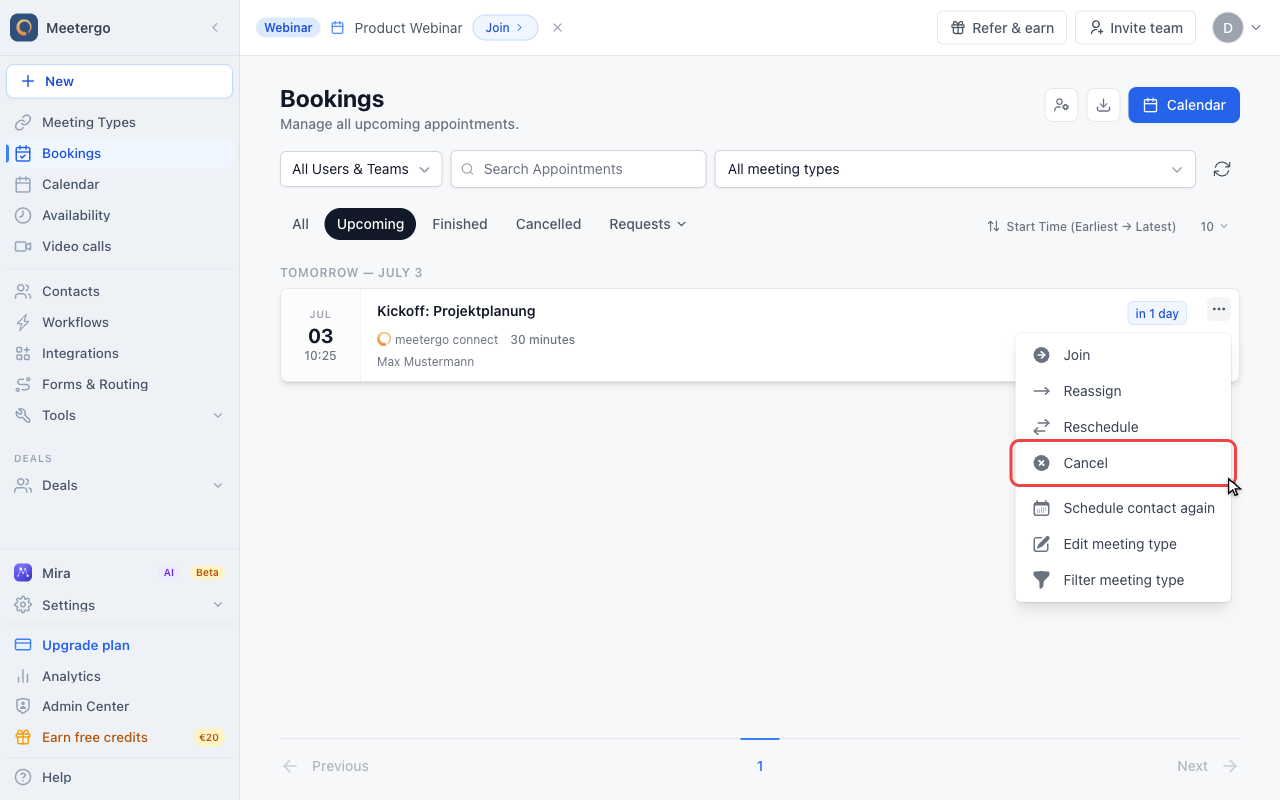Change the Start Time sort order
Screen dimensions: 1280x800
click(1081, 227)
